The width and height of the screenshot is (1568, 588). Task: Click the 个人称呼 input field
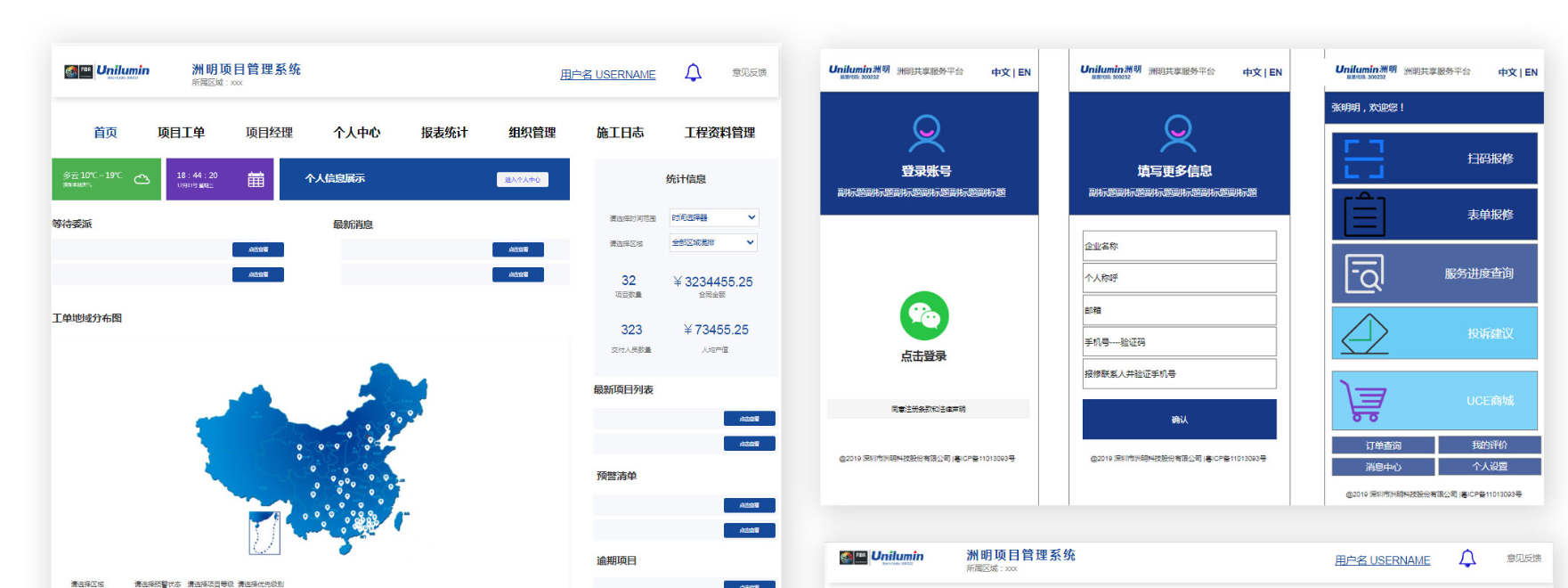pyautogui.click(x=1180, y=278)
